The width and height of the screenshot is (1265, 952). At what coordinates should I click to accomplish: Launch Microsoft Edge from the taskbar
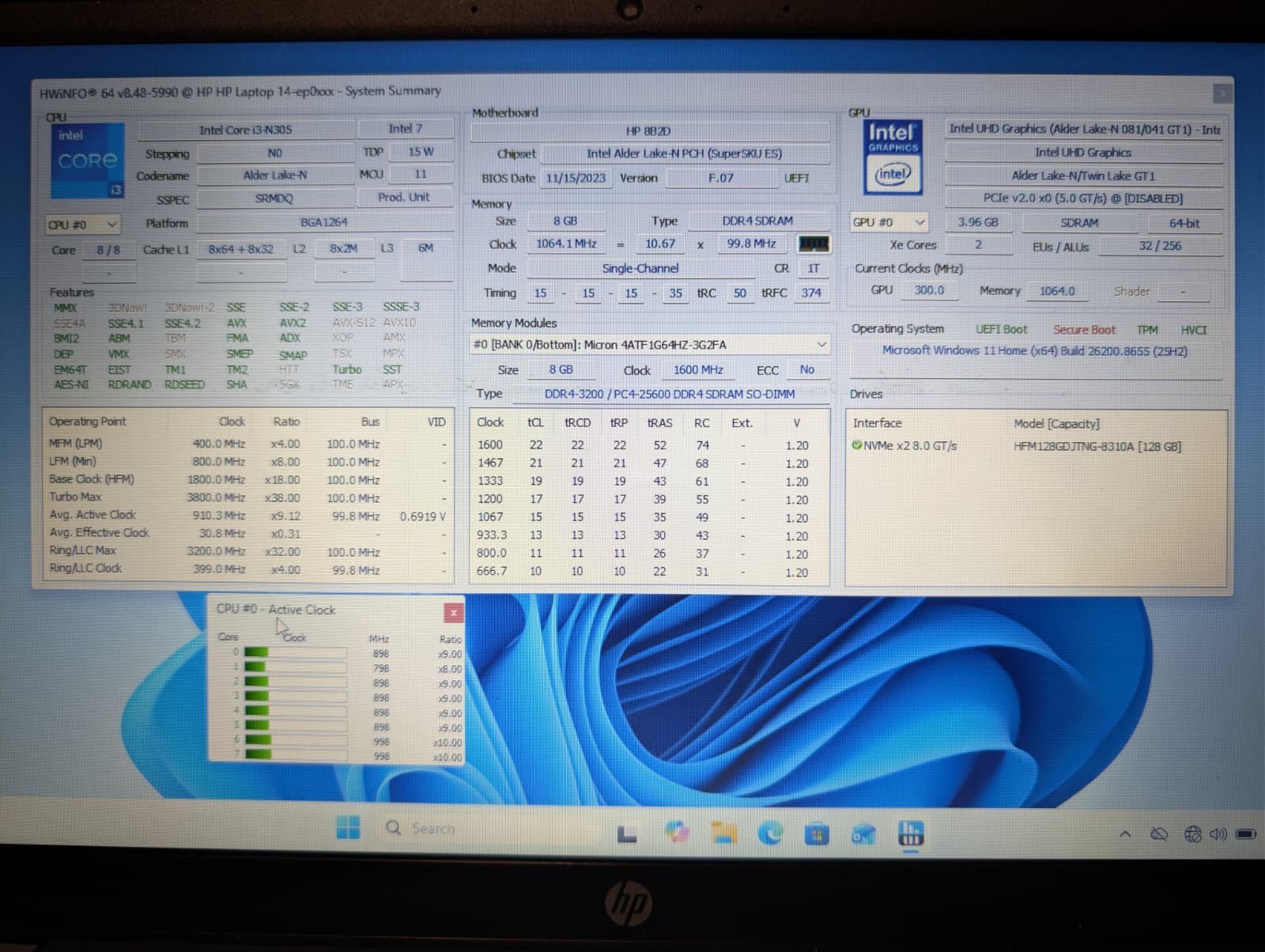(x=771, y=833)
